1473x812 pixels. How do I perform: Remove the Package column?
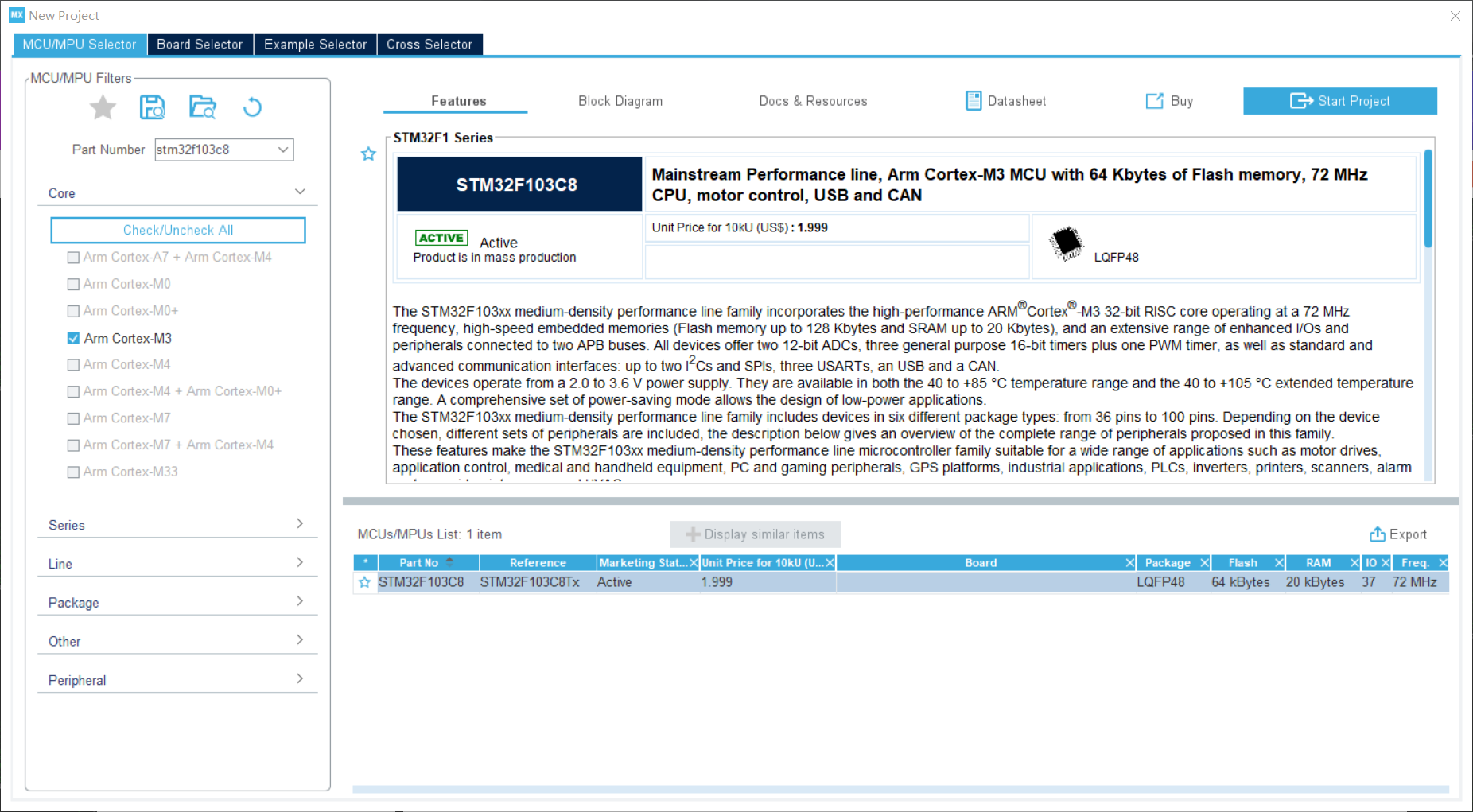coord(1204,563)
